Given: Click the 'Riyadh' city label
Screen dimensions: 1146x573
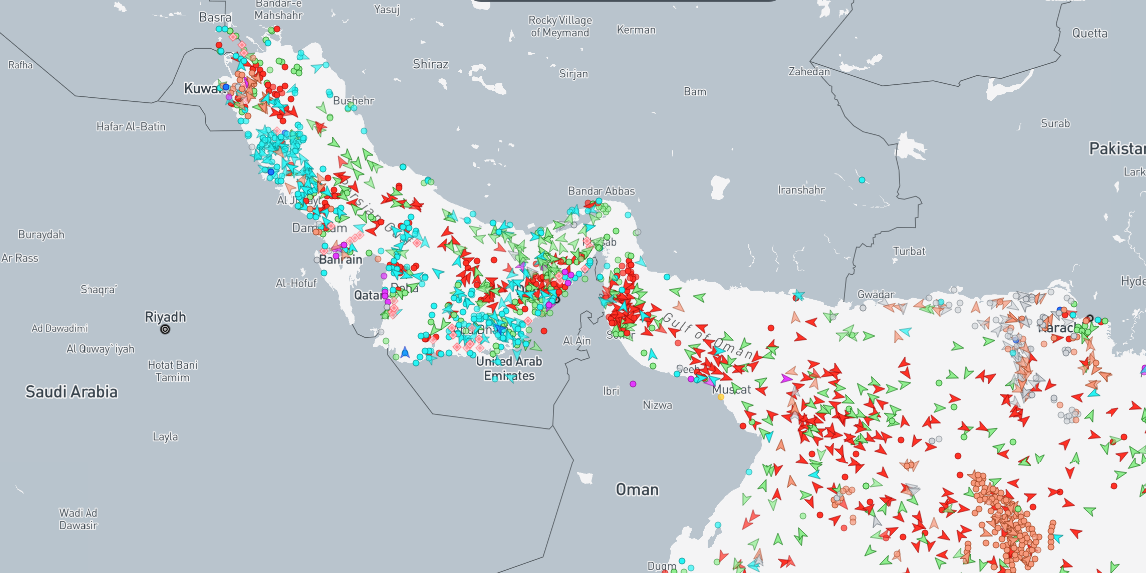Looking at the screenshot, I should [165, 316].
